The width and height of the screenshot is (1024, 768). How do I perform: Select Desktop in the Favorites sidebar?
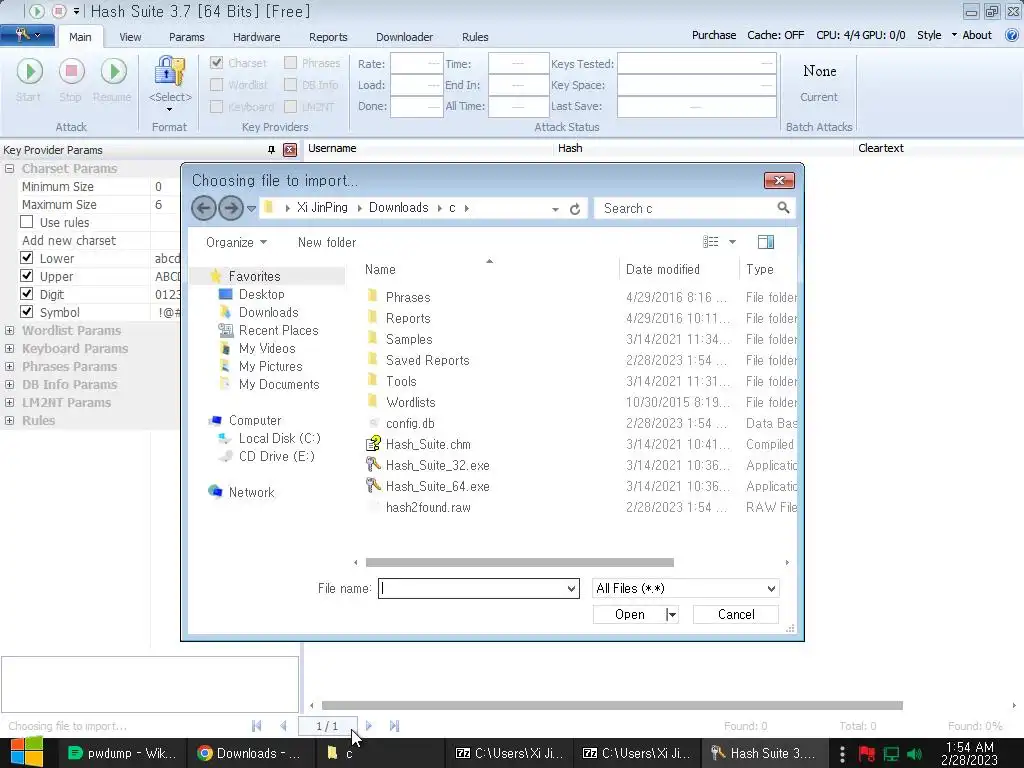click(x=261, y=295)
